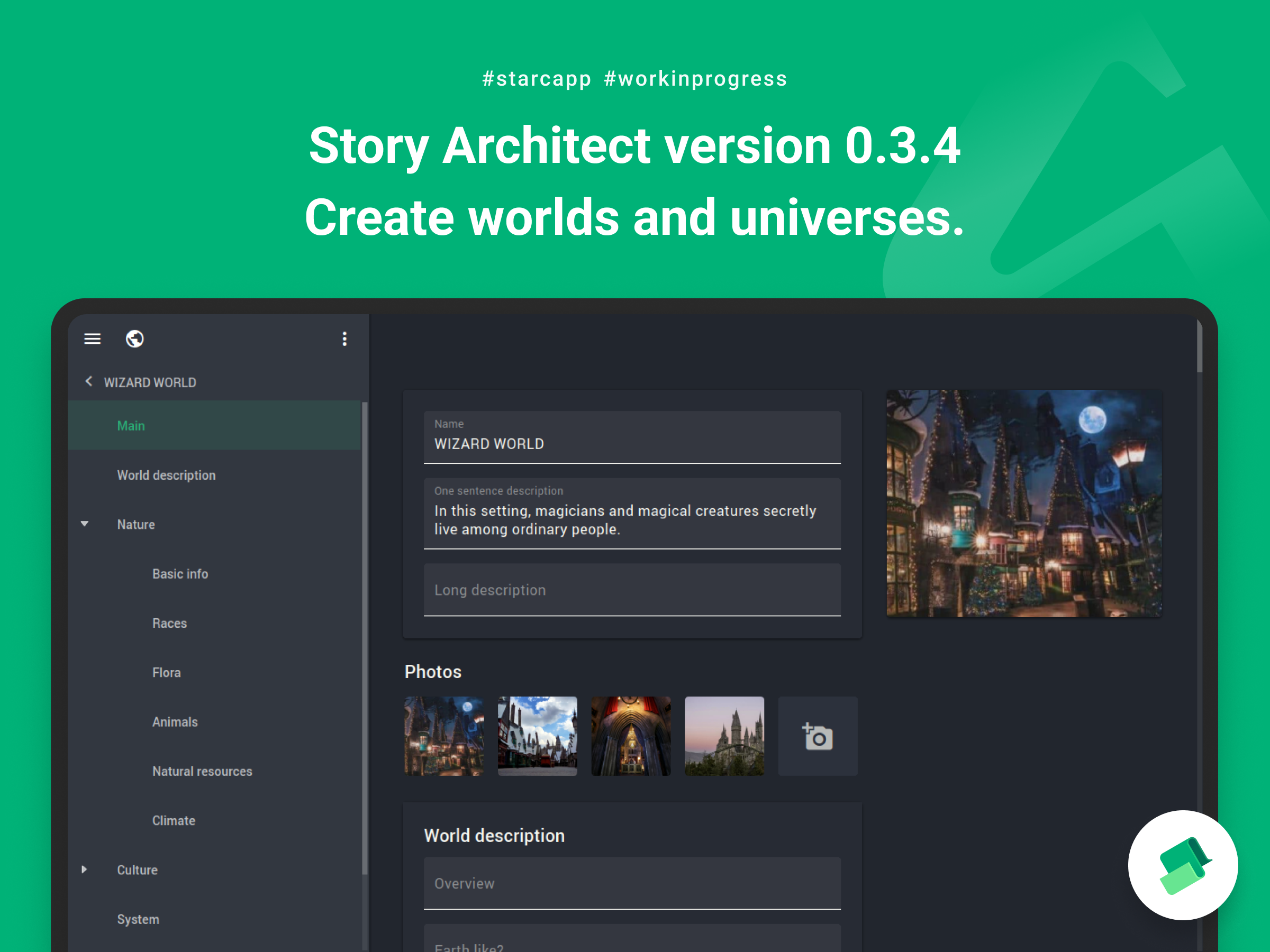Open the large world cover image
The height and width of the screenshot is (952, 1270).
tap(1024, 504)
